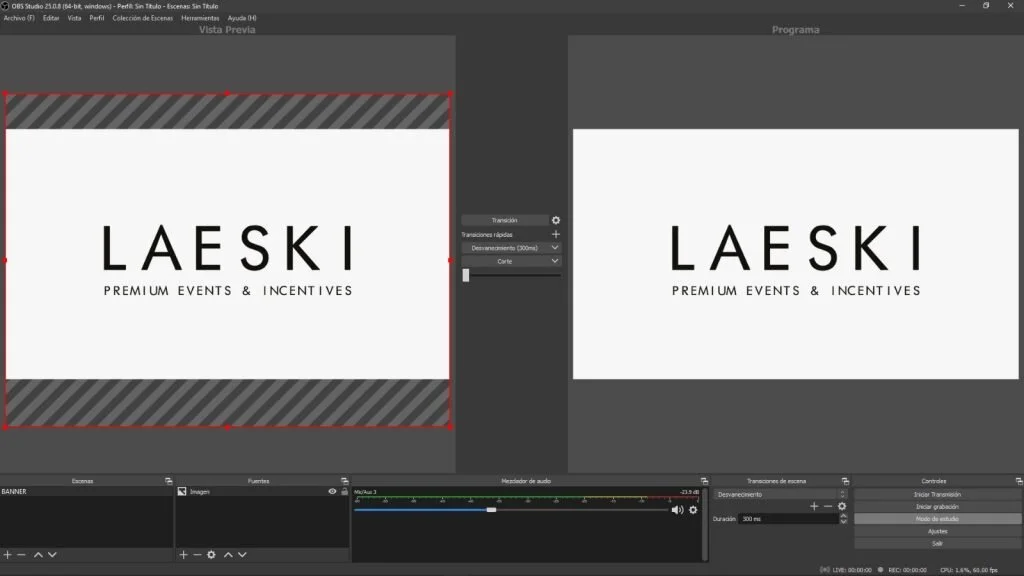Image resolution: width=1024 pixels, height=576 pixels.
Task: Click the OBS Studio title bar logo
Action: coord(5,6)
